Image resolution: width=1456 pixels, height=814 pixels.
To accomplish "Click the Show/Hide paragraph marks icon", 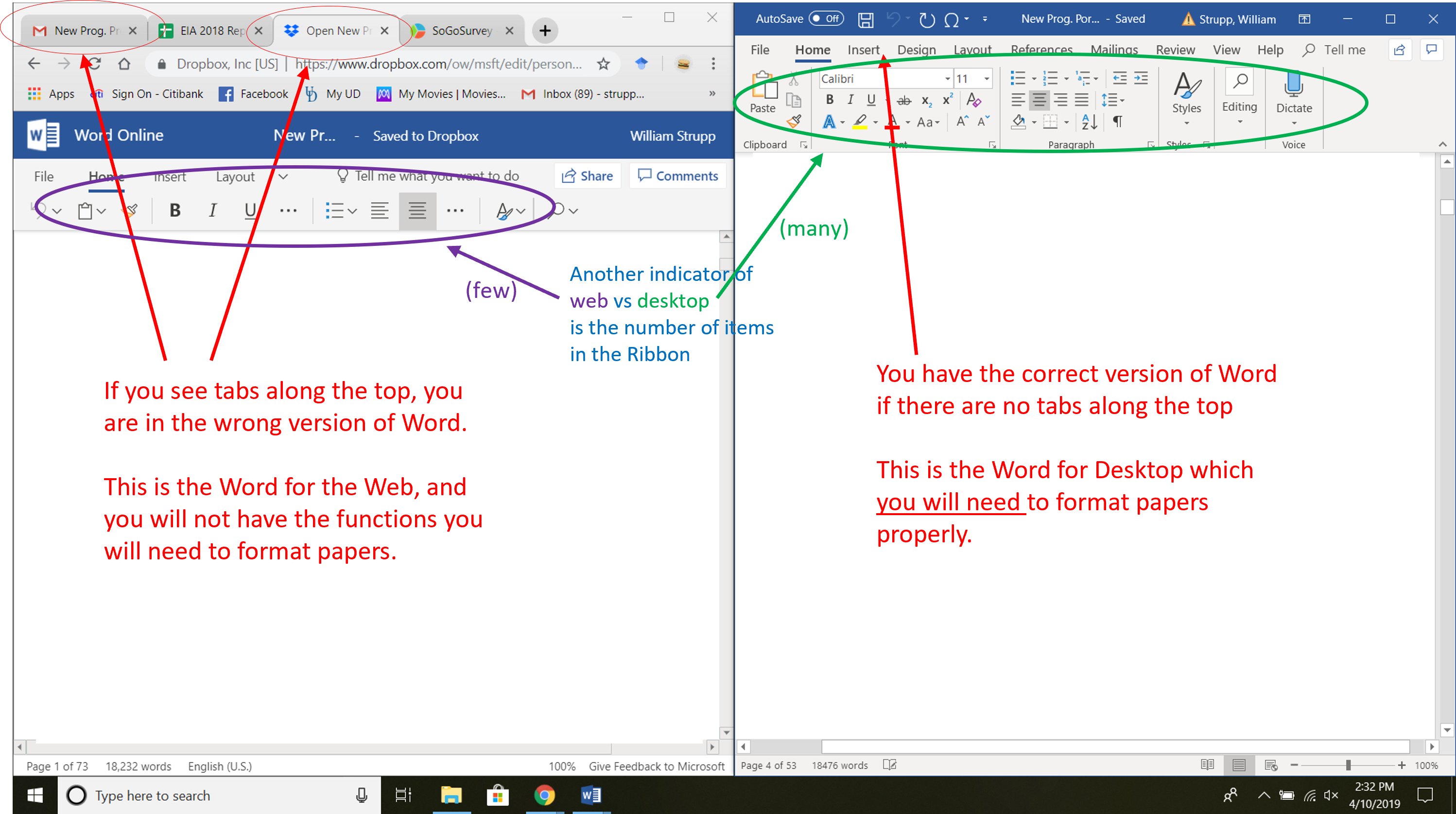I will (x=1117, y=121).
